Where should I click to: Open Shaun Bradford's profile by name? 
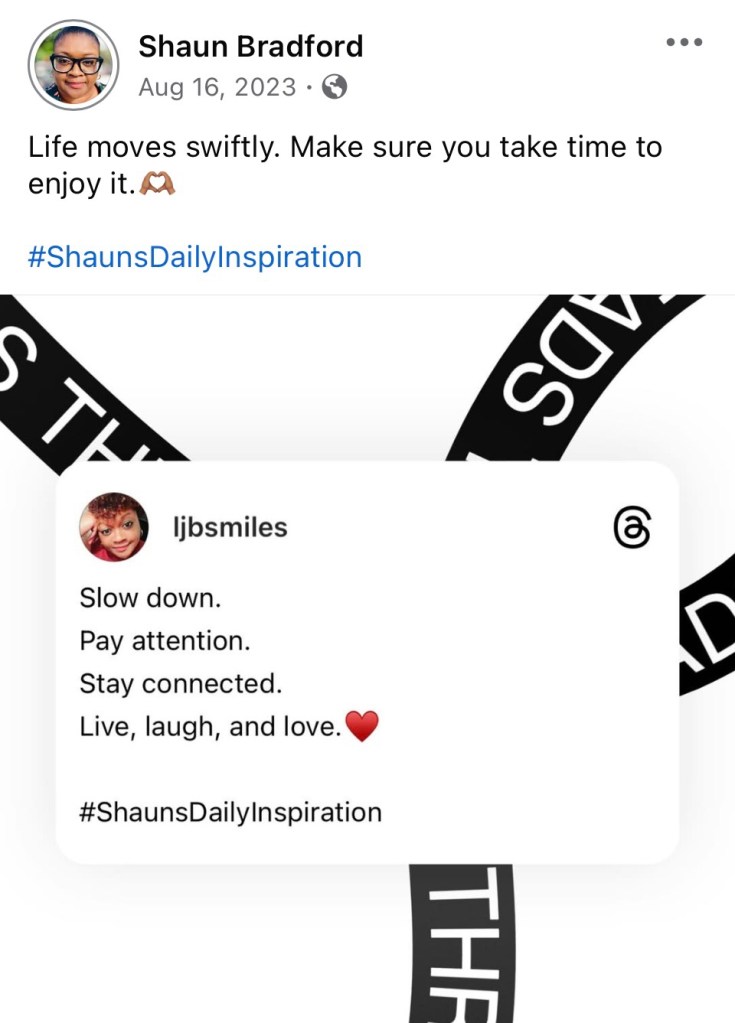pyautogui.click(x=250, y=46)
